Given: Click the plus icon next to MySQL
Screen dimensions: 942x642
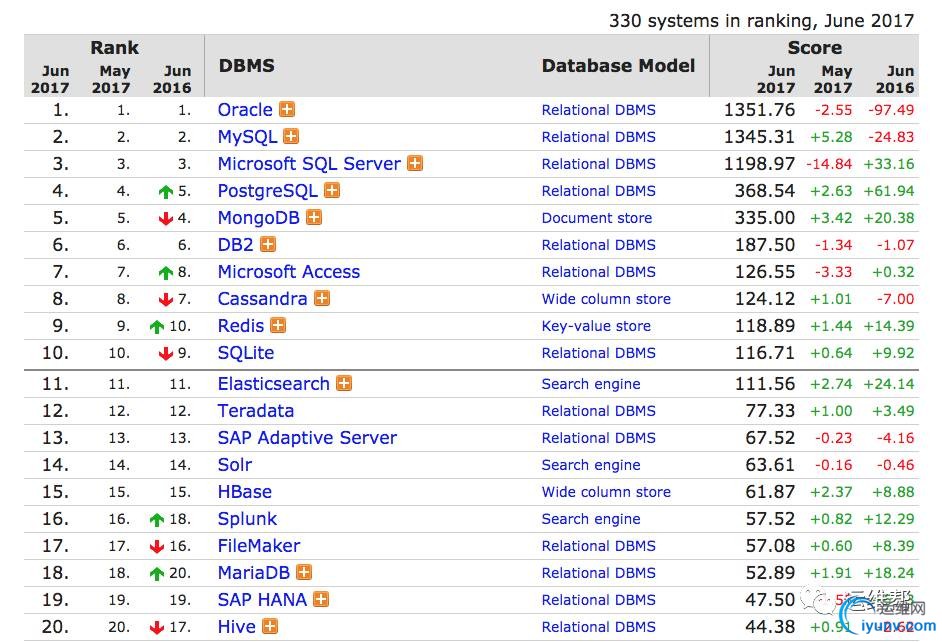Looking at the screenshot, I should 291,136.
